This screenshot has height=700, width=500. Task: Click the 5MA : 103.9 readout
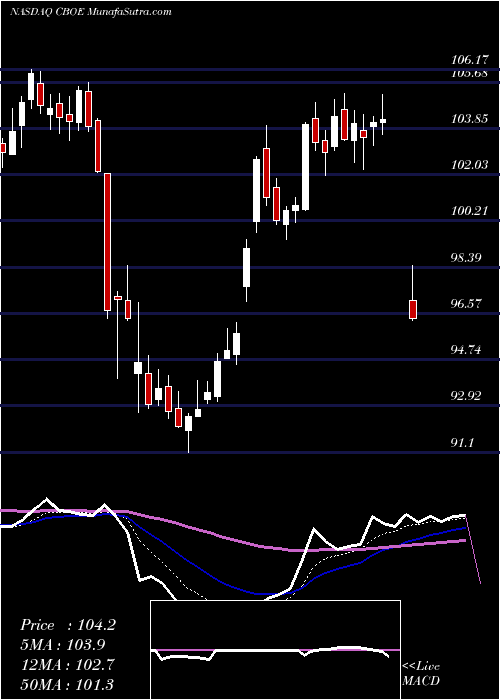click(x=63, y=644)
